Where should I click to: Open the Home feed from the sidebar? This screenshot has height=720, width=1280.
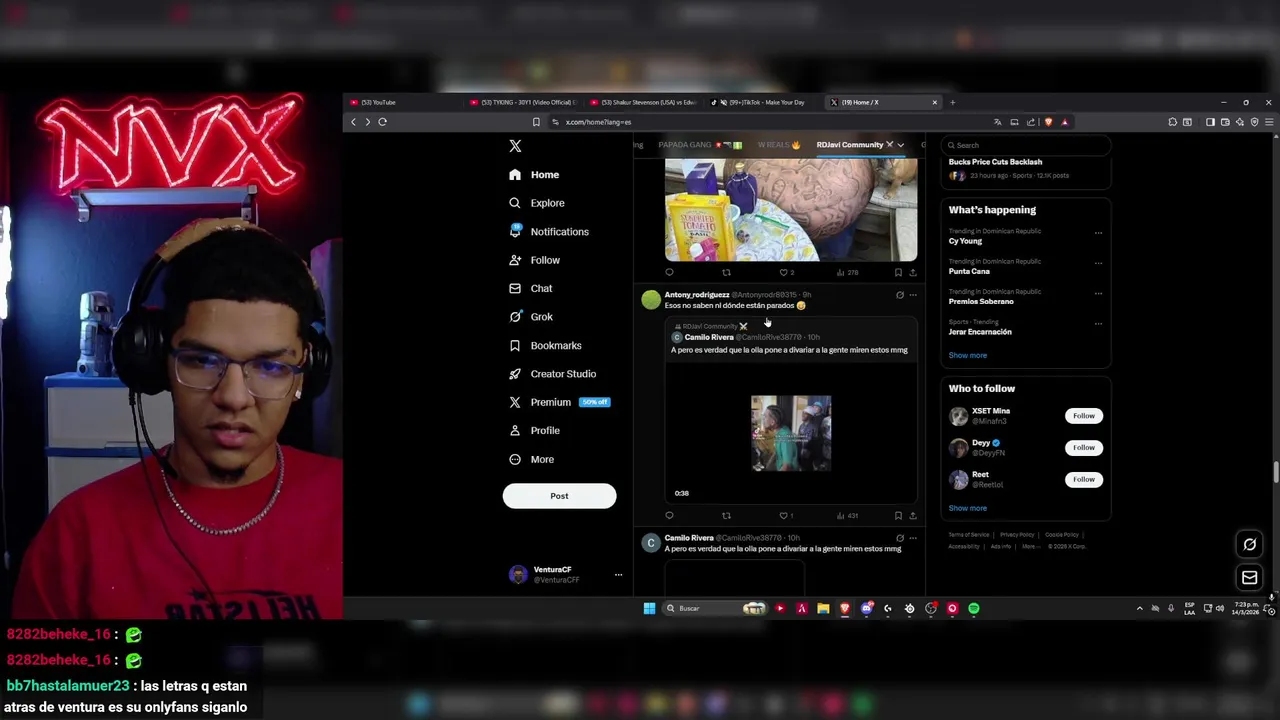point(534,175)
